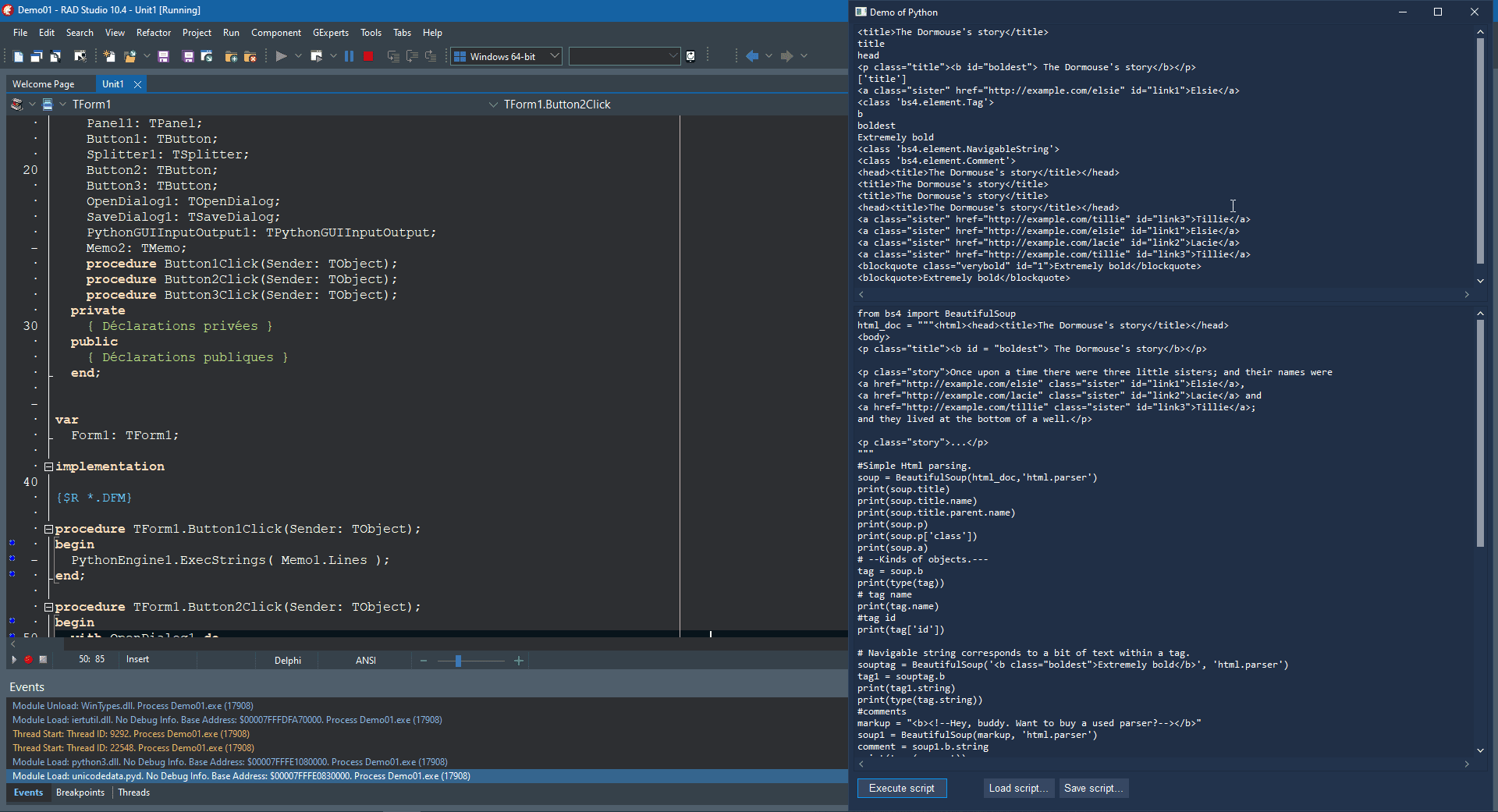Navigate forward with the grey arrow
Image resolution: width=1498 pixels, height=812 pixels.
point(786,56)
